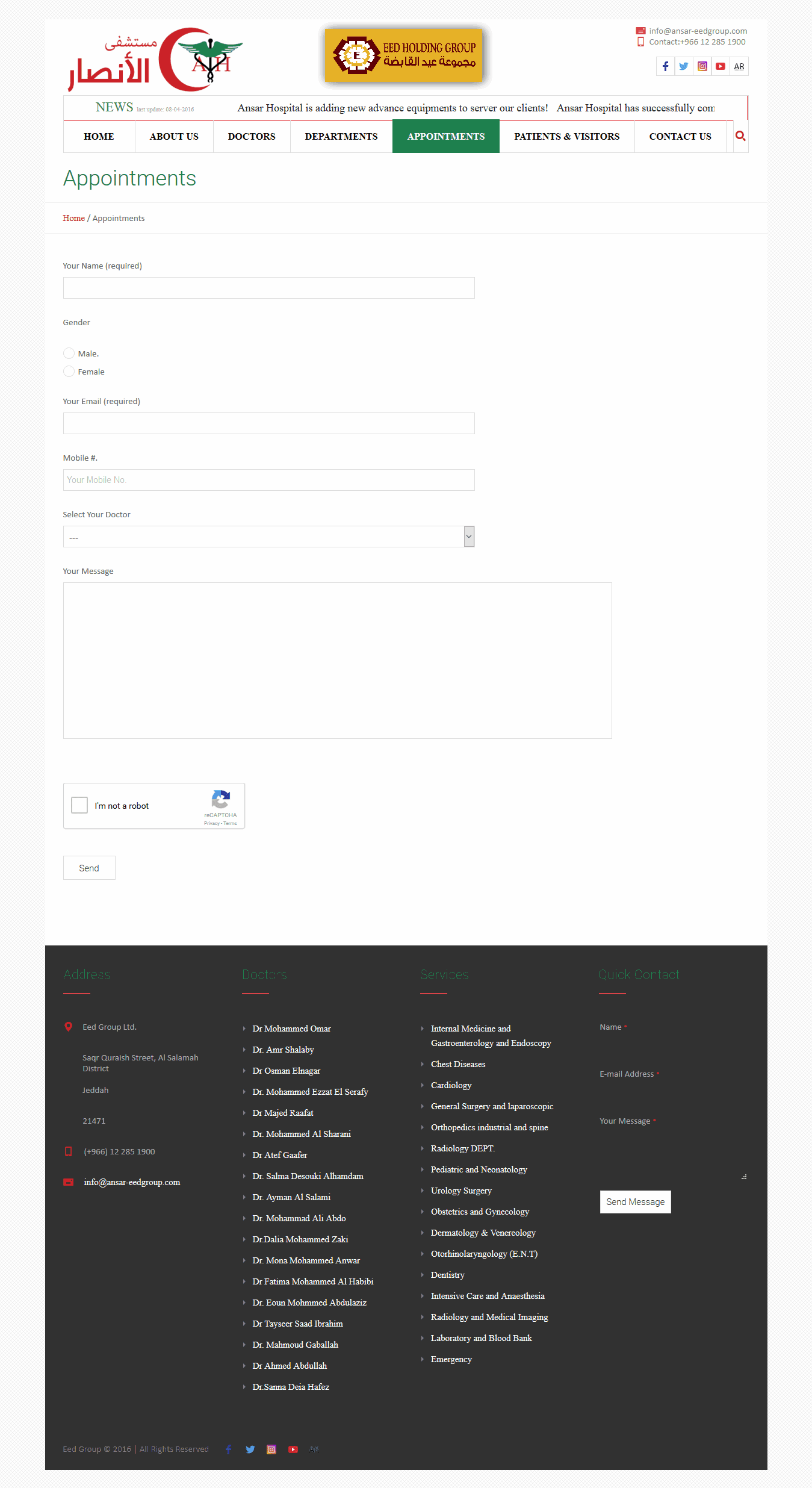
Task: Click the reCAPTCHA logo icon
Action: click(220, 800)
